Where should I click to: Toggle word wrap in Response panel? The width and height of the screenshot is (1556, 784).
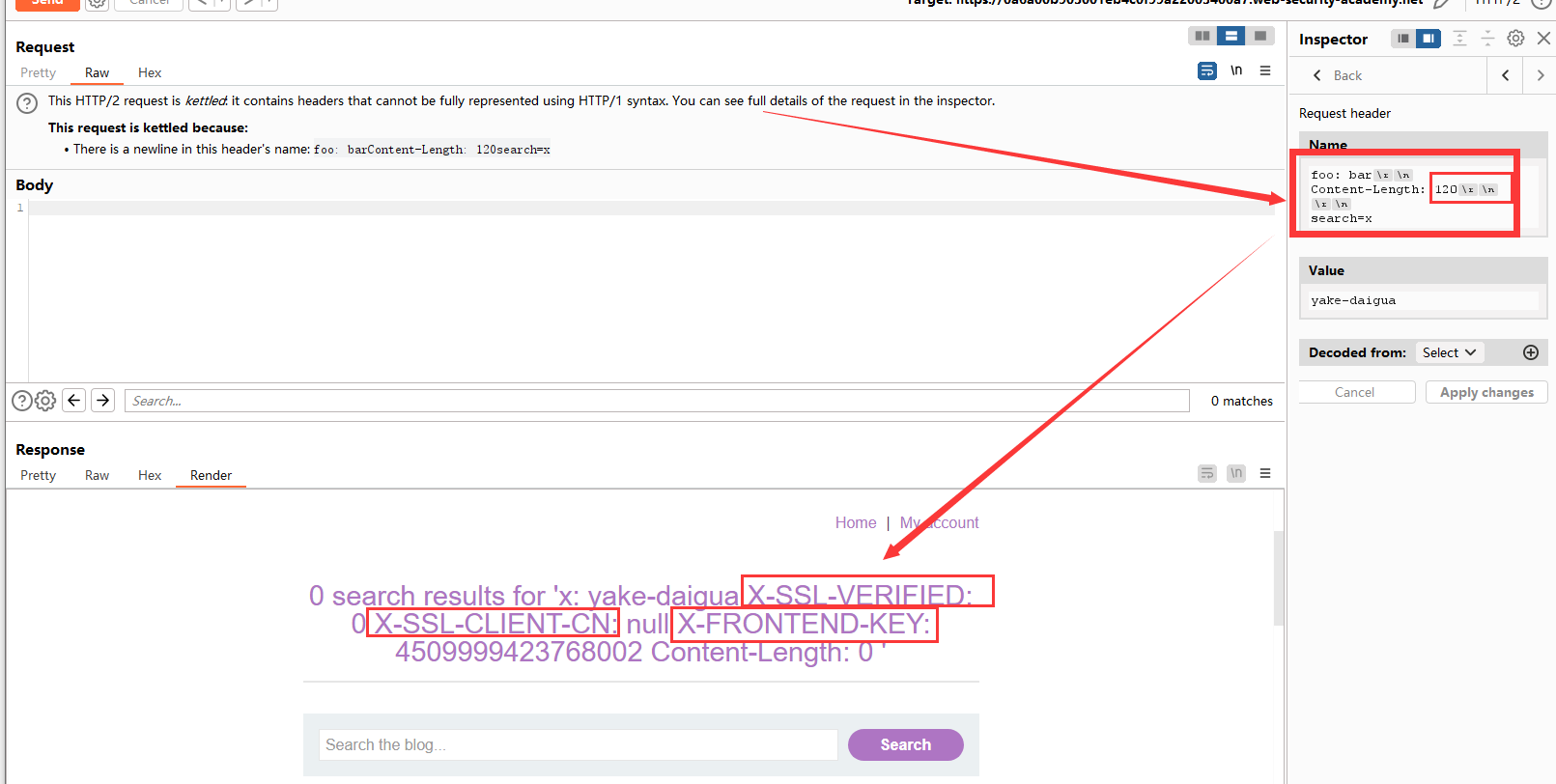pyautogui.click(x=1207, y=473)
